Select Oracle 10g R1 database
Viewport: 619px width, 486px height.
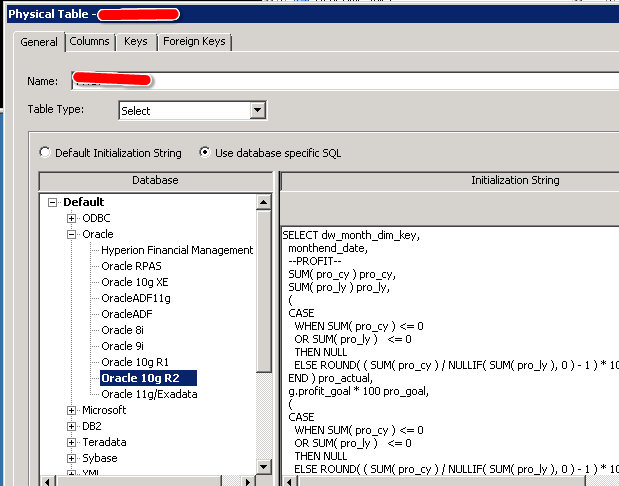(135, 362)
